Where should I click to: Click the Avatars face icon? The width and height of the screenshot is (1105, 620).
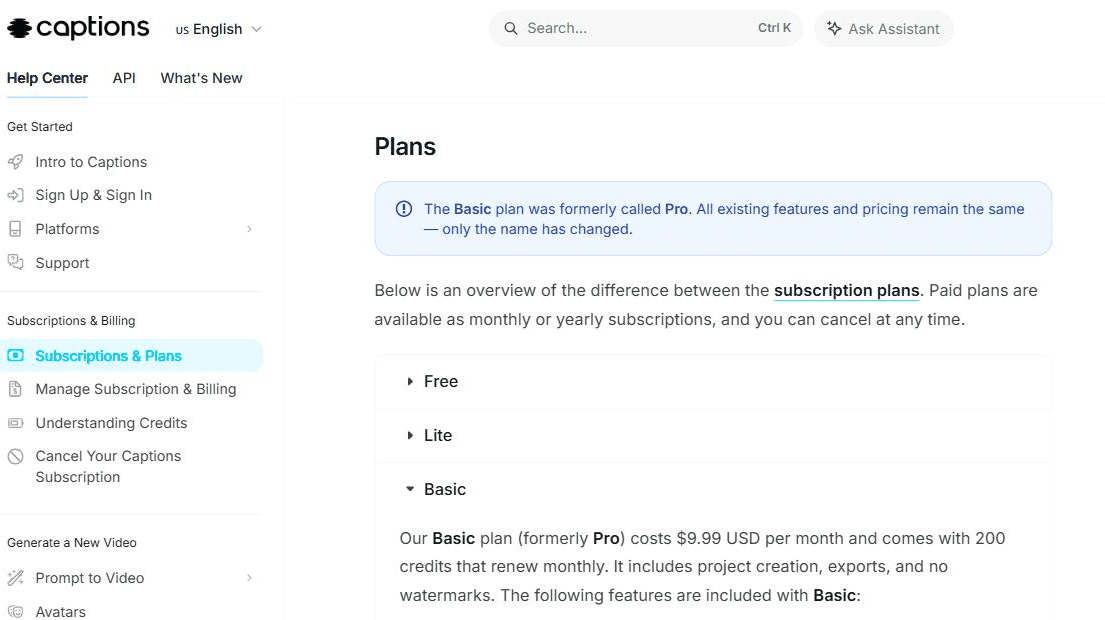pyautogui.click(x=16, y=612)
